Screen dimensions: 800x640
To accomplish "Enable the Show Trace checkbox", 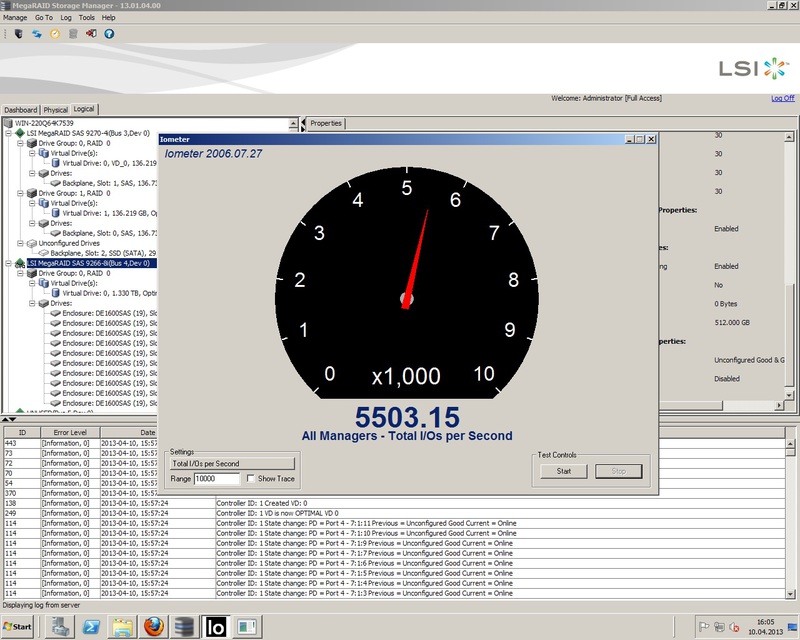I will [x=250, y=479].
